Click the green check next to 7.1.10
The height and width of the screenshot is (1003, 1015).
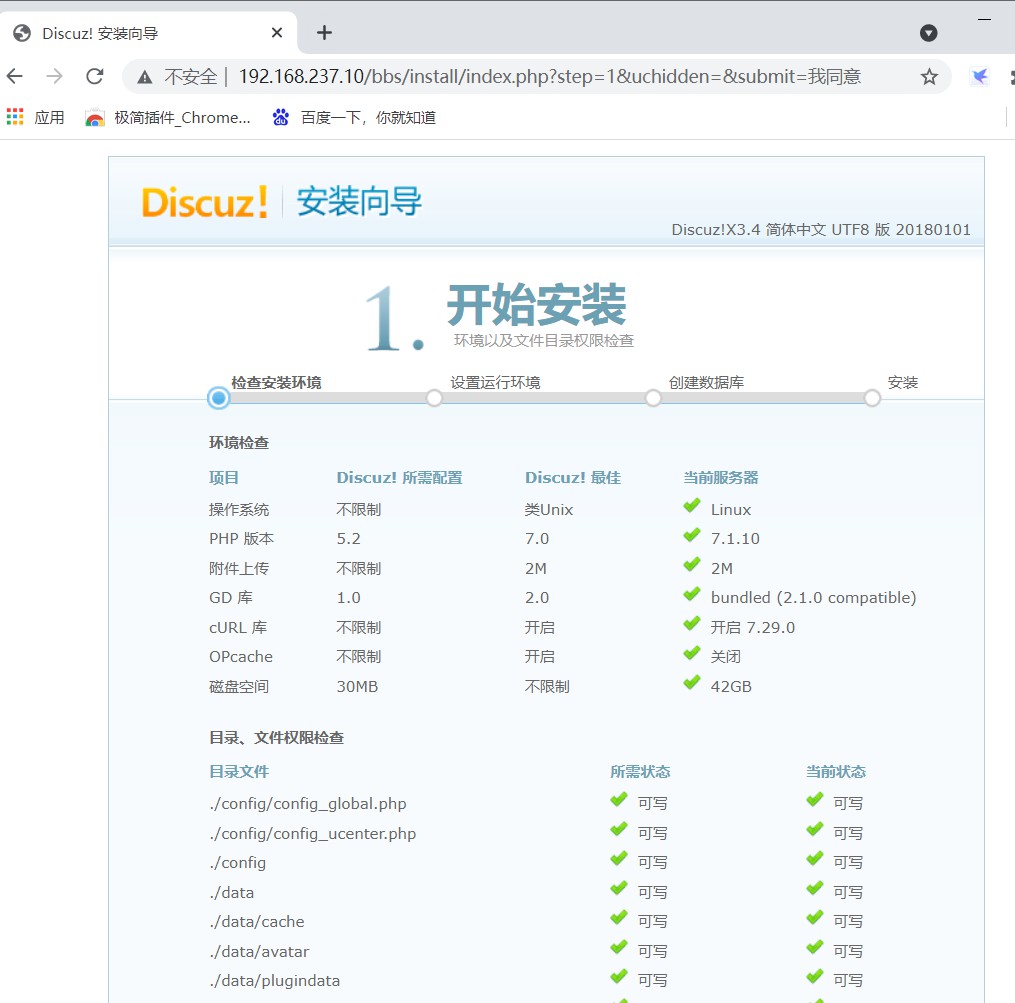point(692,535)
